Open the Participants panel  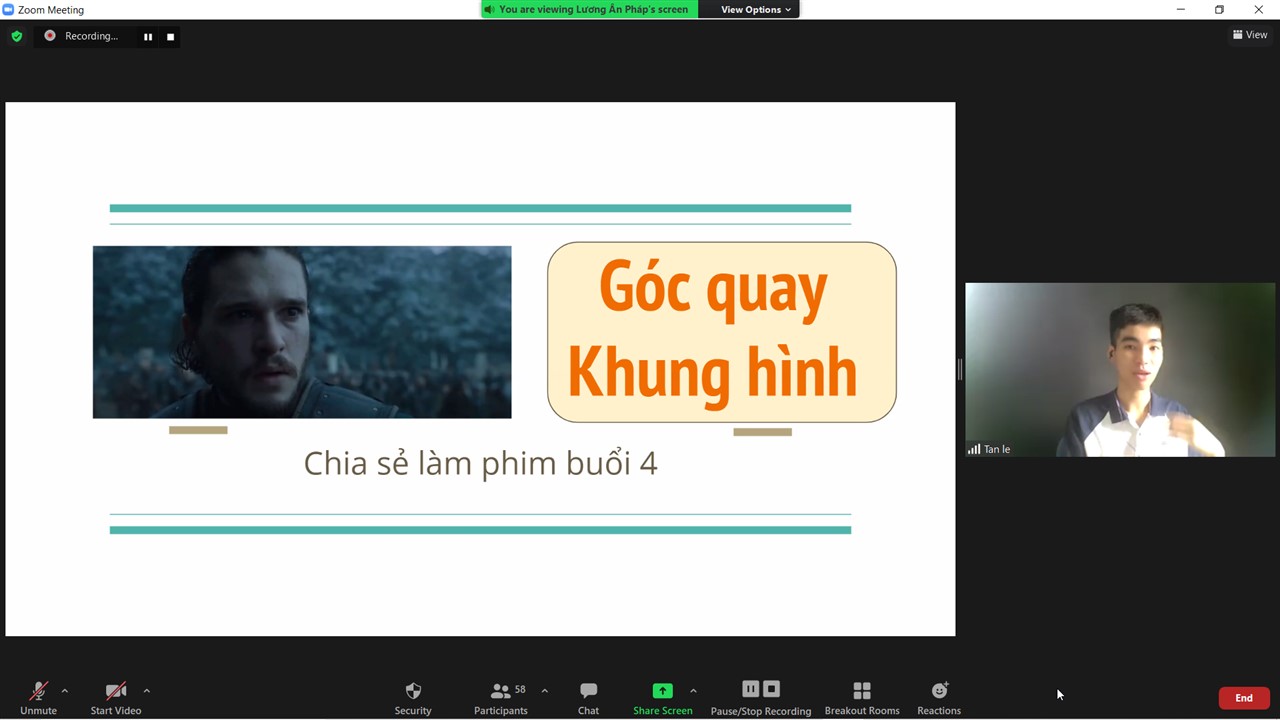coord(501,697)
